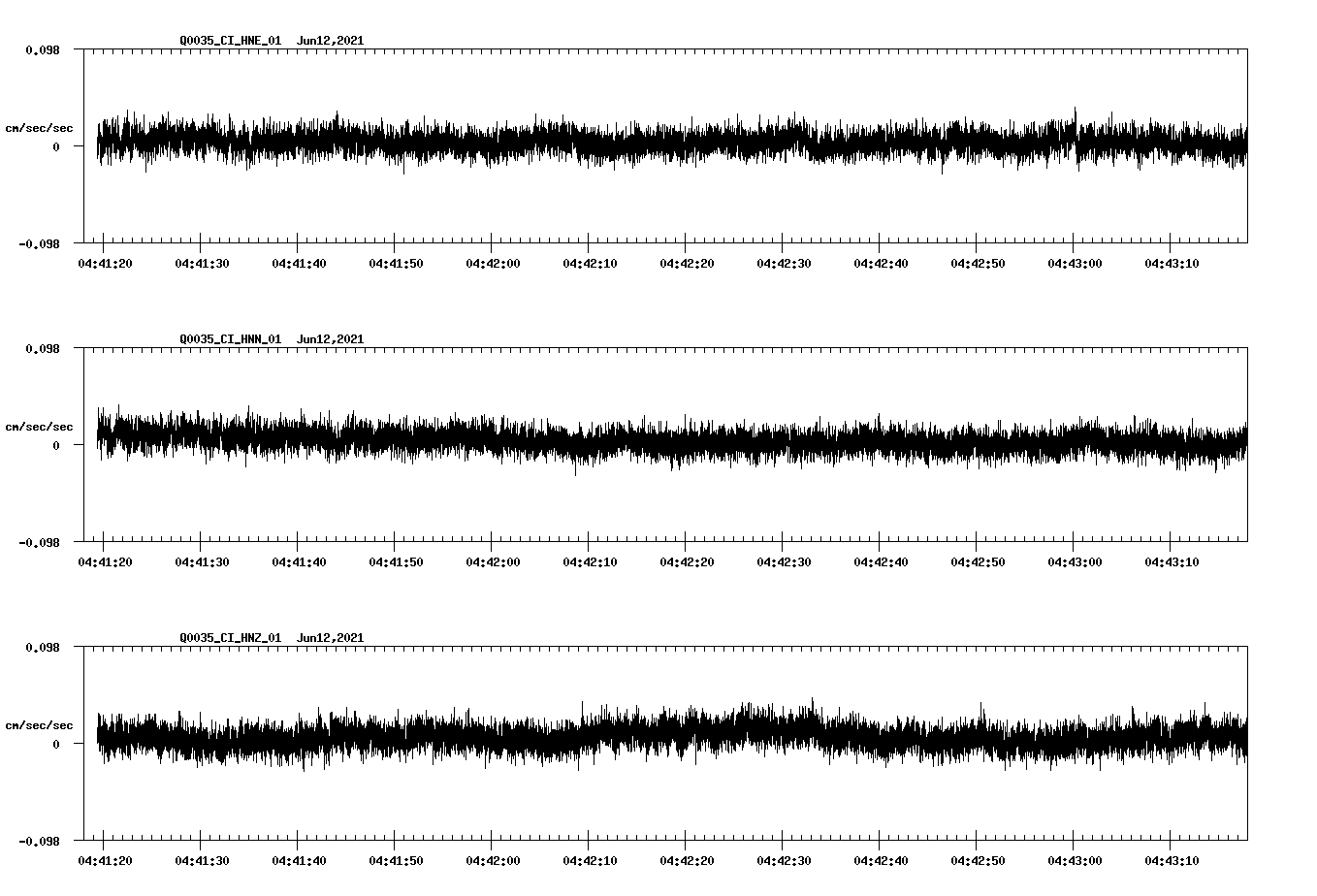Click the 04:42:40 label under HNZ plot

coord(881,861)
